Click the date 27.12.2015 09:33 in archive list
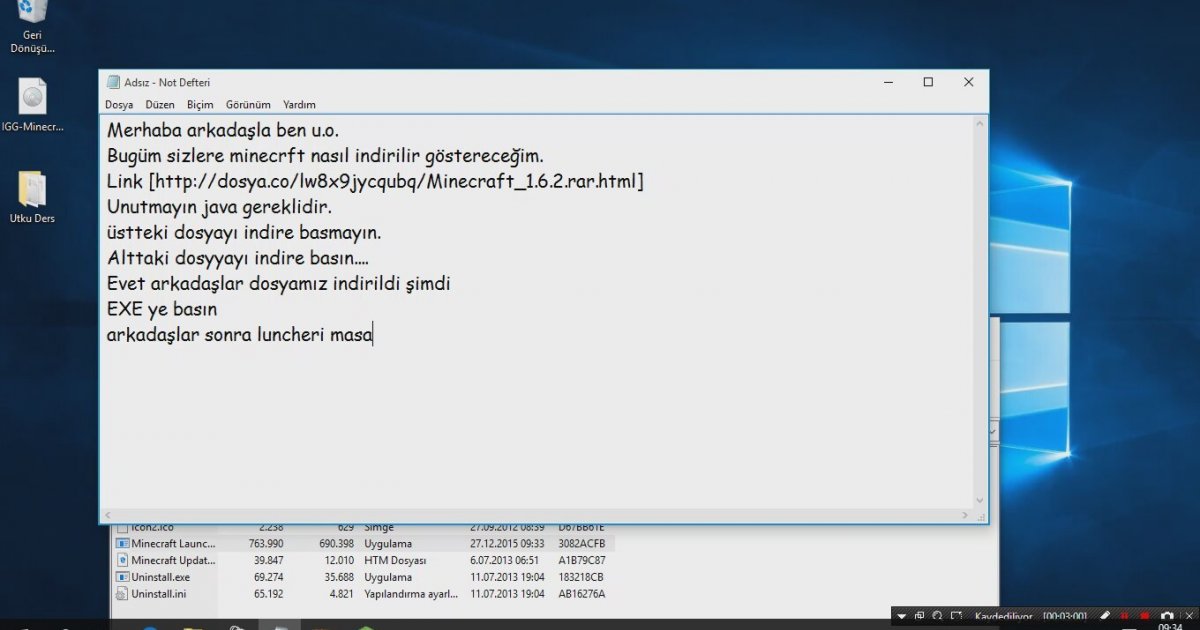 click(x=507, y=543)
